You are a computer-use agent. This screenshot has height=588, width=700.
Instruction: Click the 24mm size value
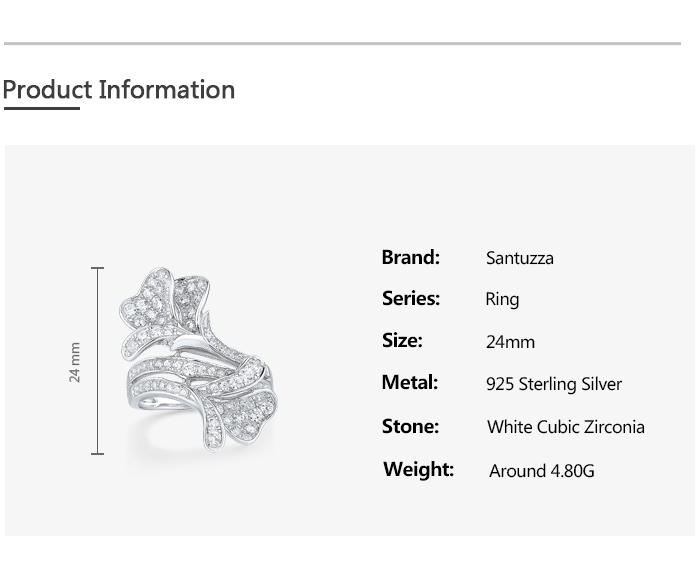pos(510,342)
